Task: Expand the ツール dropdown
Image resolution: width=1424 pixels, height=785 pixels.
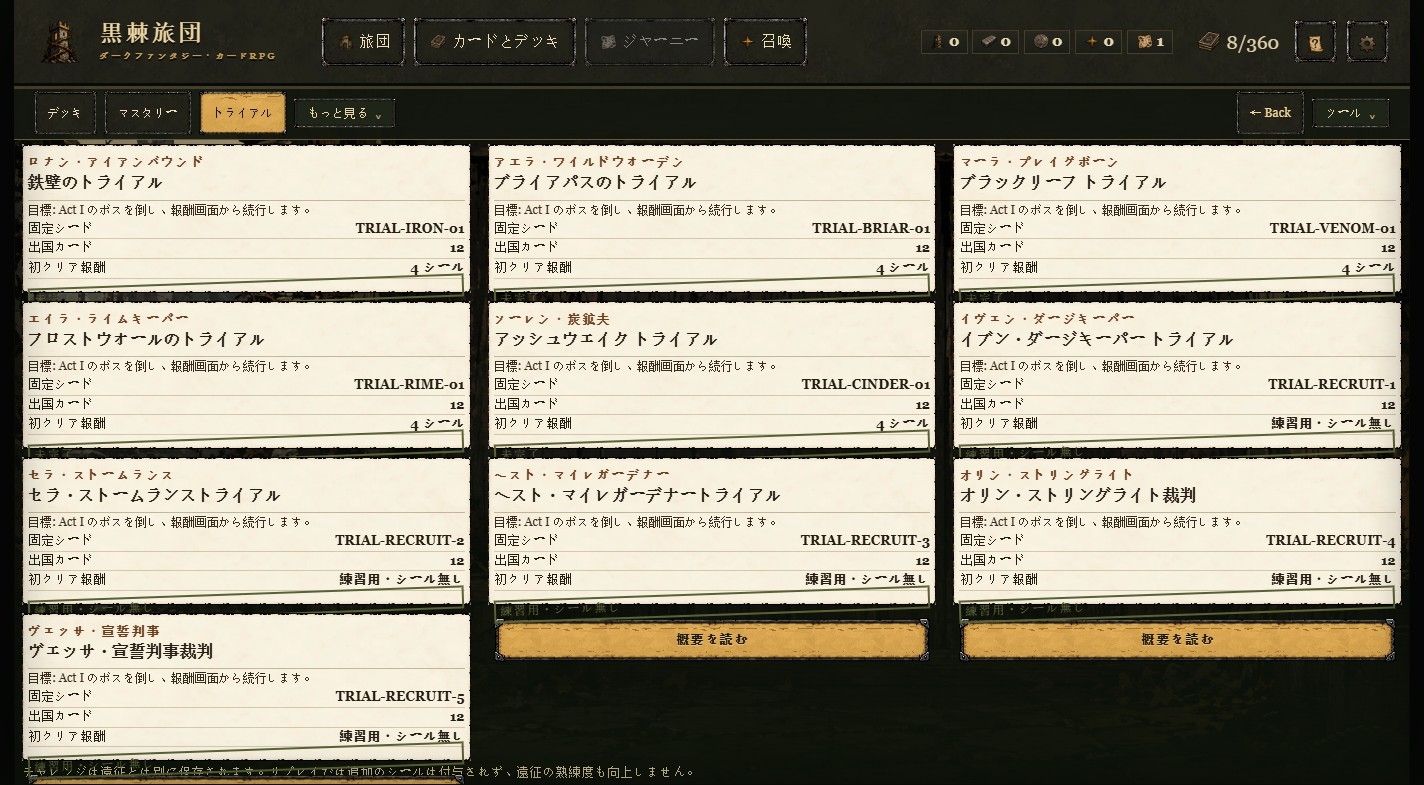Action: pyautogui.click(x=1350, y=113)
